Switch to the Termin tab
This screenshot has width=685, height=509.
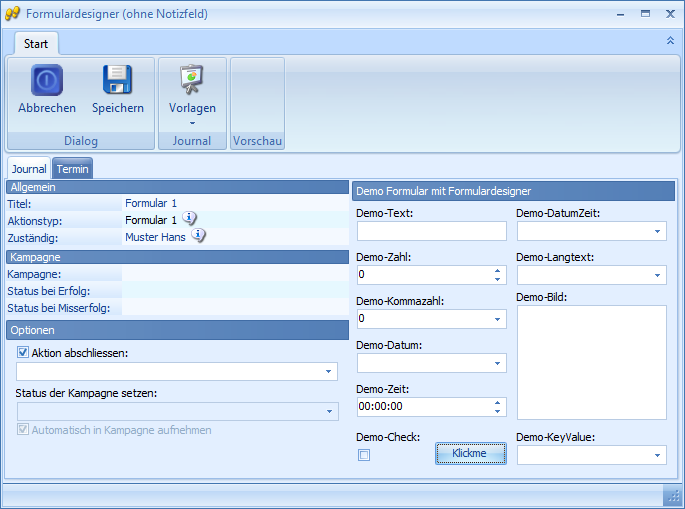[x=73, y=169]
